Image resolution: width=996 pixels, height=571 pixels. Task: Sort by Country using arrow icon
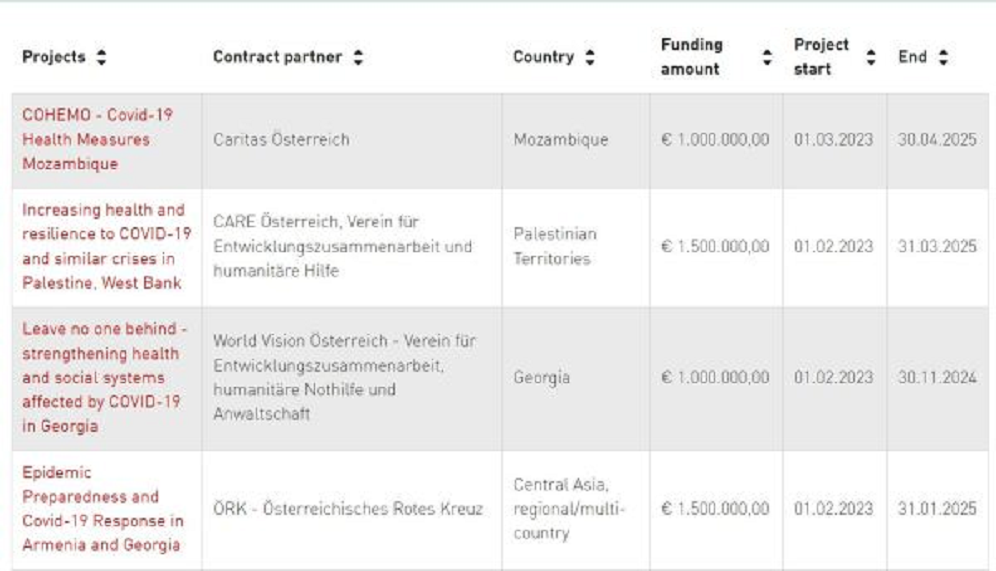click(590, 58)
